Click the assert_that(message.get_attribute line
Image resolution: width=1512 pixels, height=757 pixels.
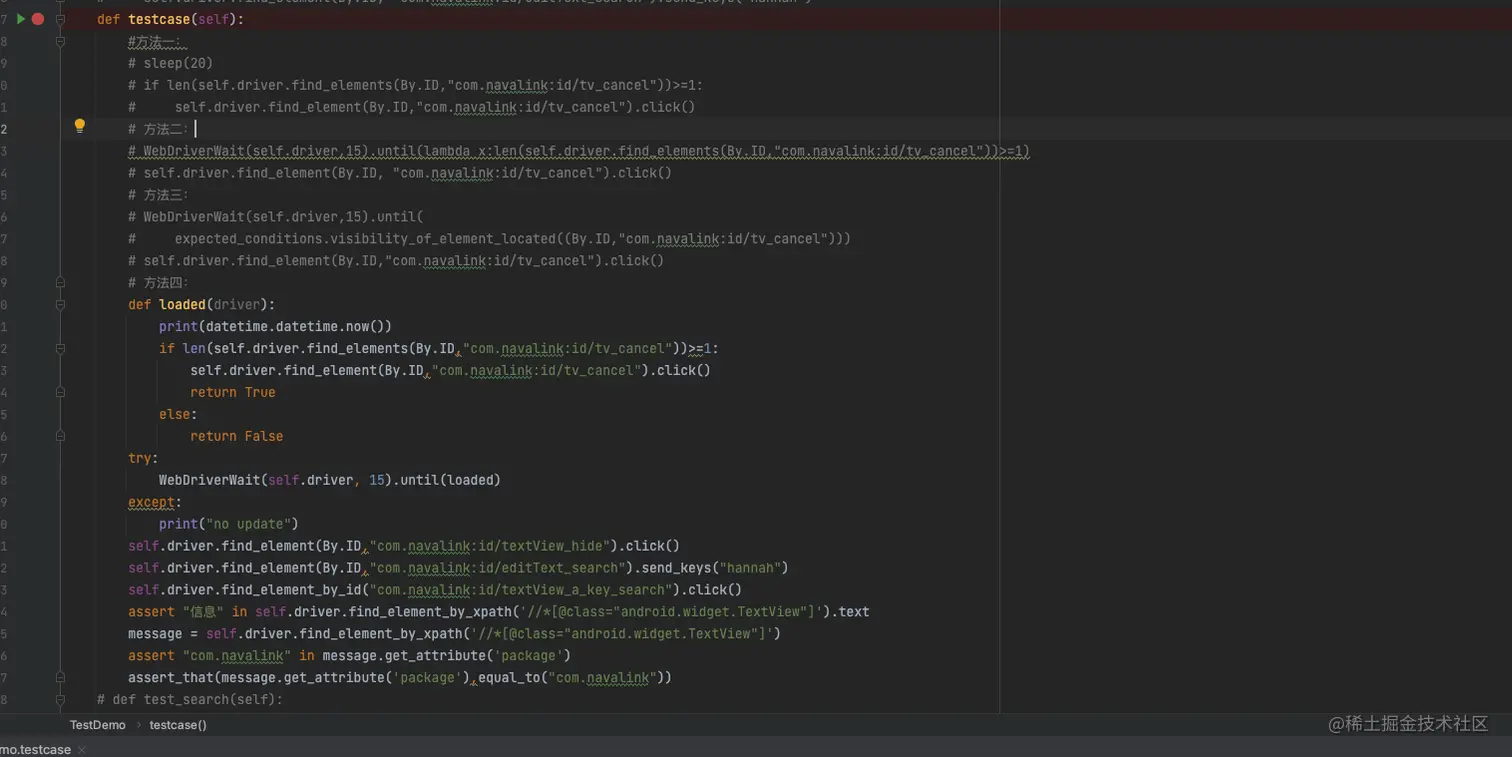click(x=400, y=678)
